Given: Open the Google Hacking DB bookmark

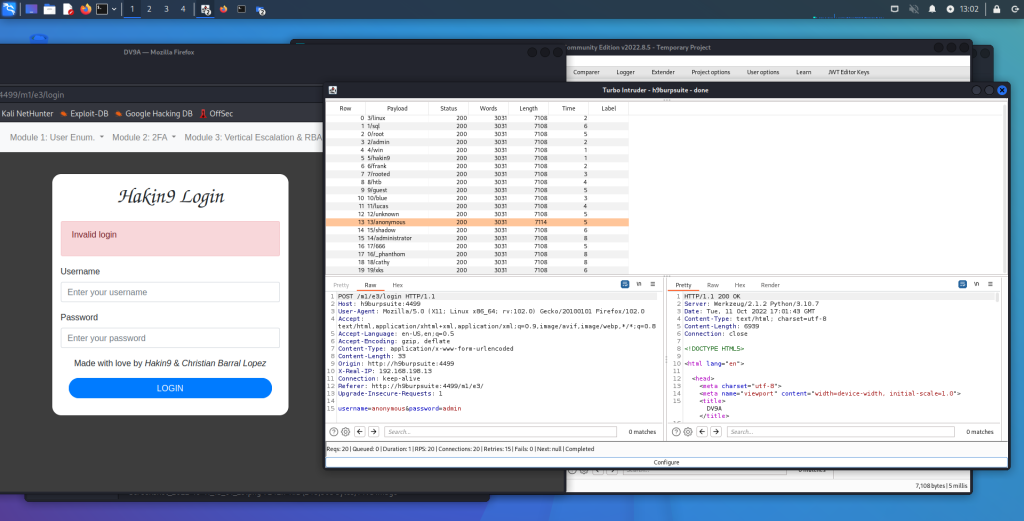Looking at the screenshot, I should point(153,114).
